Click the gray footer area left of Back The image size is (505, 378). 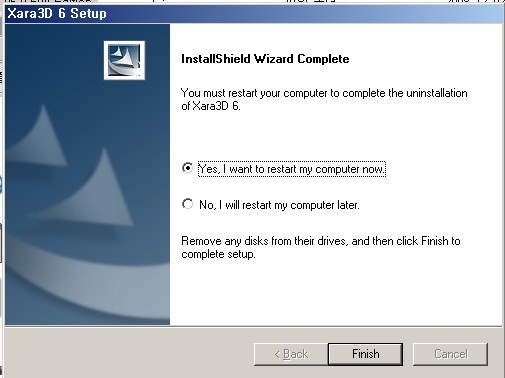click(128, 353)
